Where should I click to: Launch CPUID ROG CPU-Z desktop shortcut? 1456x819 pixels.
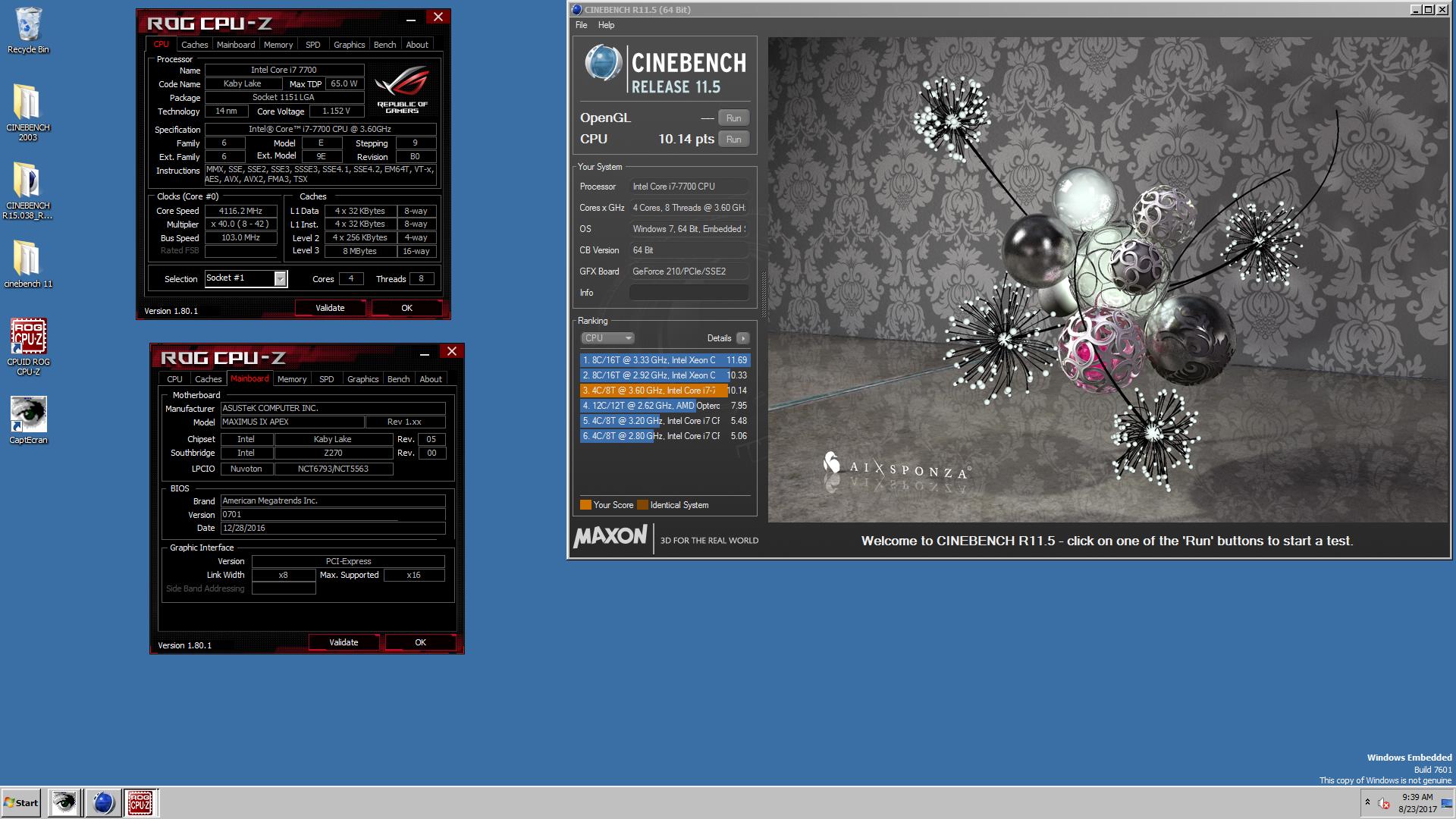28,347
